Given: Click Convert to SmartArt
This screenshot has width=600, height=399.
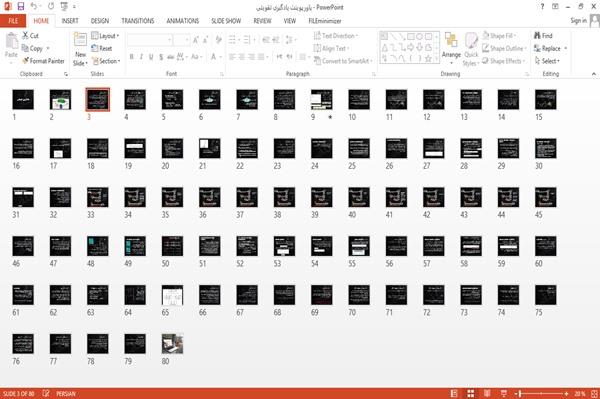Looking at the screenshot, I should point(343,61).
